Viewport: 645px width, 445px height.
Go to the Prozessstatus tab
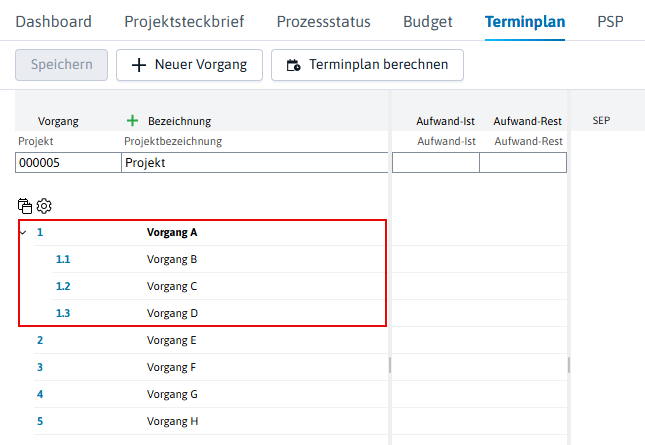click(x=323, y=21)
